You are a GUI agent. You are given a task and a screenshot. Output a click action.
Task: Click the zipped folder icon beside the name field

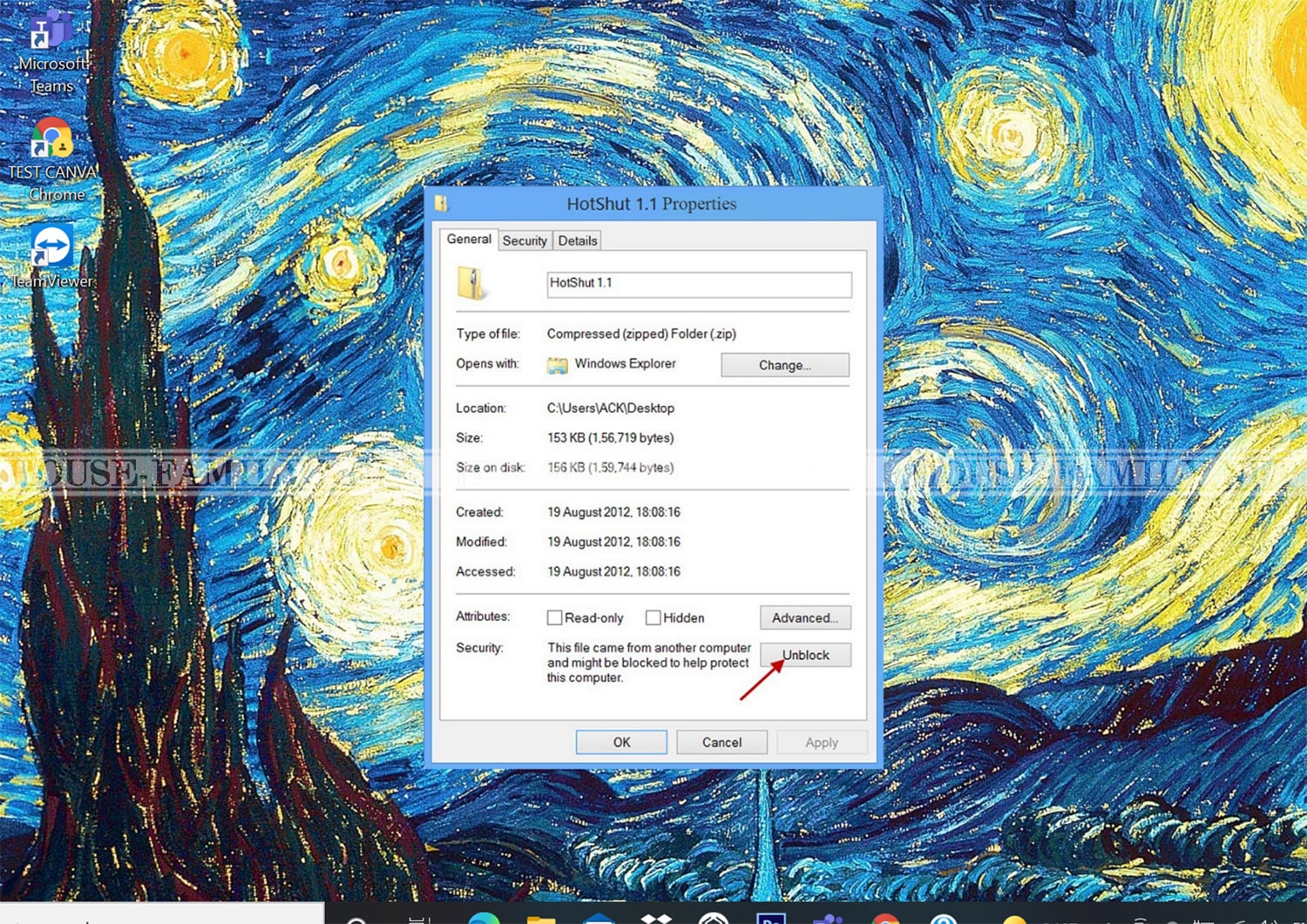[471, 283]
